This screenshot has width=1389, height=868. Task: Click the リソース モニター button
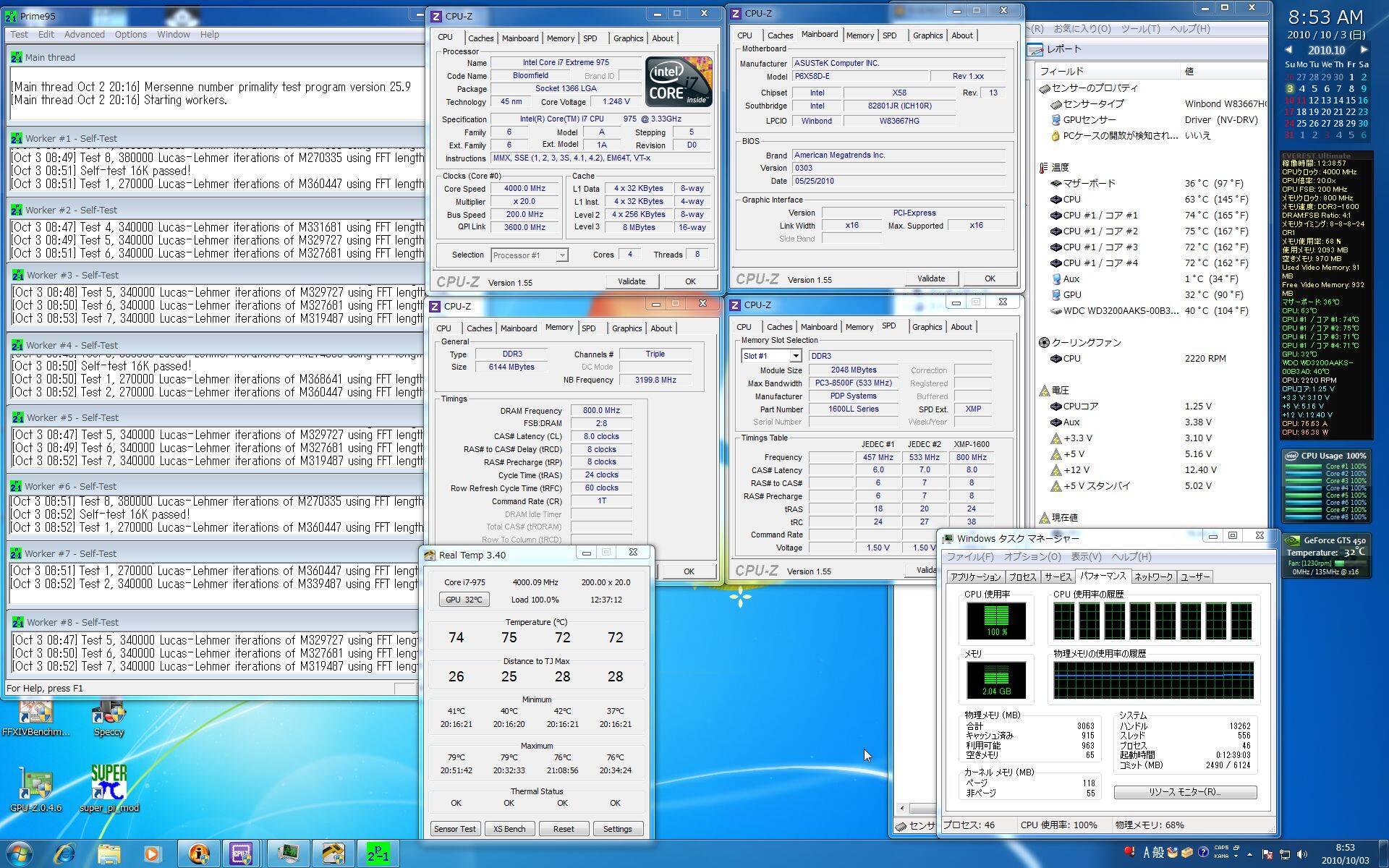click(x=1184, y=792)
